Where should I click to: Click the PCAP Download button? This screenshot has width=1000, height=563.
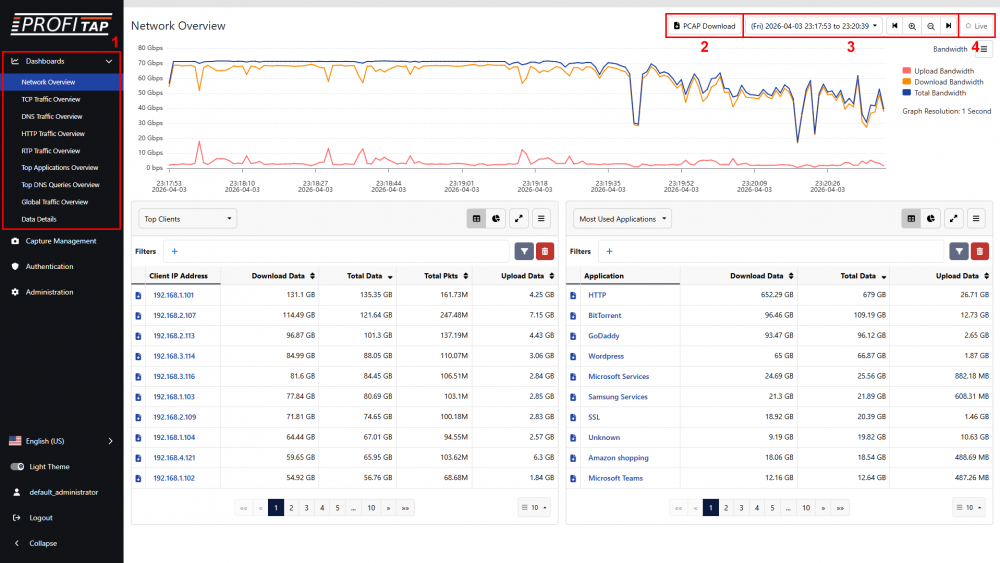(704, 26)
